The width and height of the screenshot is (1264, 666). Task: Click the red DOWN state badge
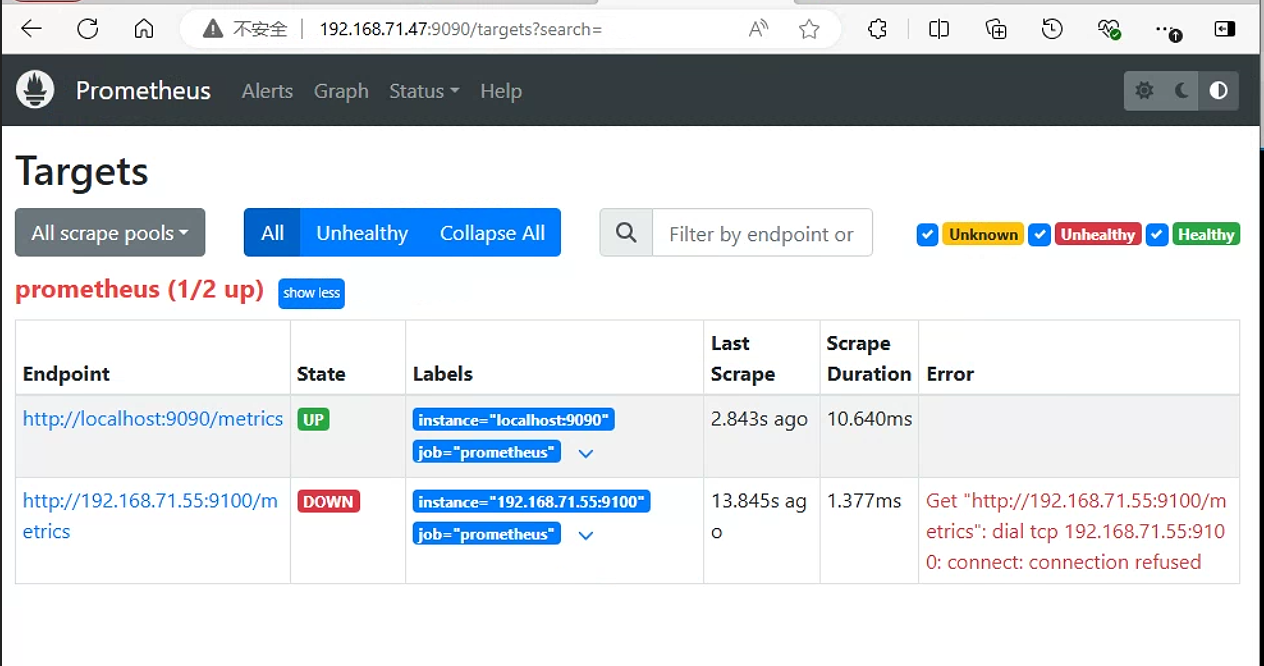328,501
